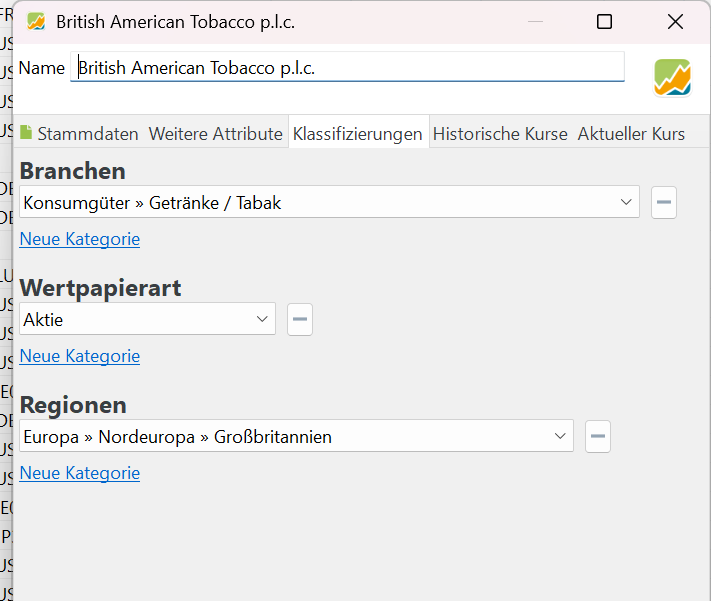Click Neue Kategorie link under Wertpapierart
The width and height of the screenshot is (711, 601).
(80, 356)
